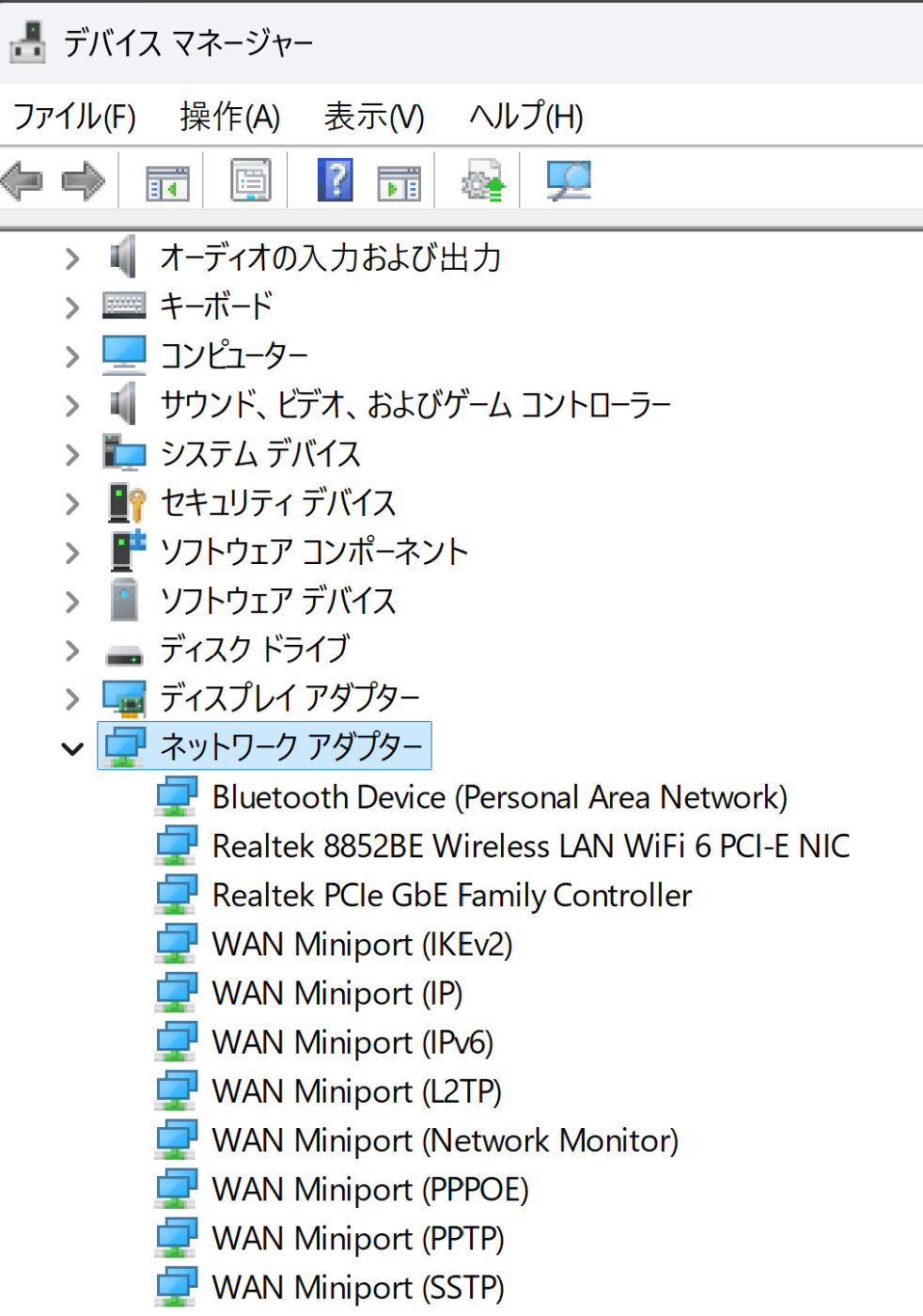
Task: Click the keyboard icon beside キーボード
Action: click(124, 305)
